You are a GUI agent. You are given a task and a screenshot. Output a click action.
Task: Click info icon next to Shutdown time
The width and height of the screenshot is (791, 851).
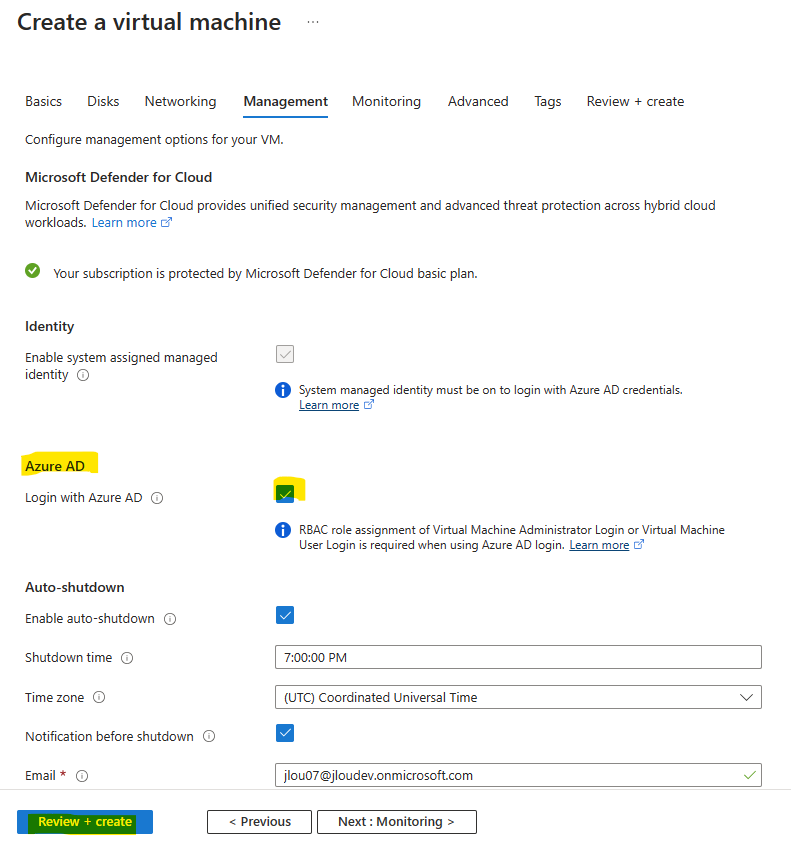coord(127,658)
